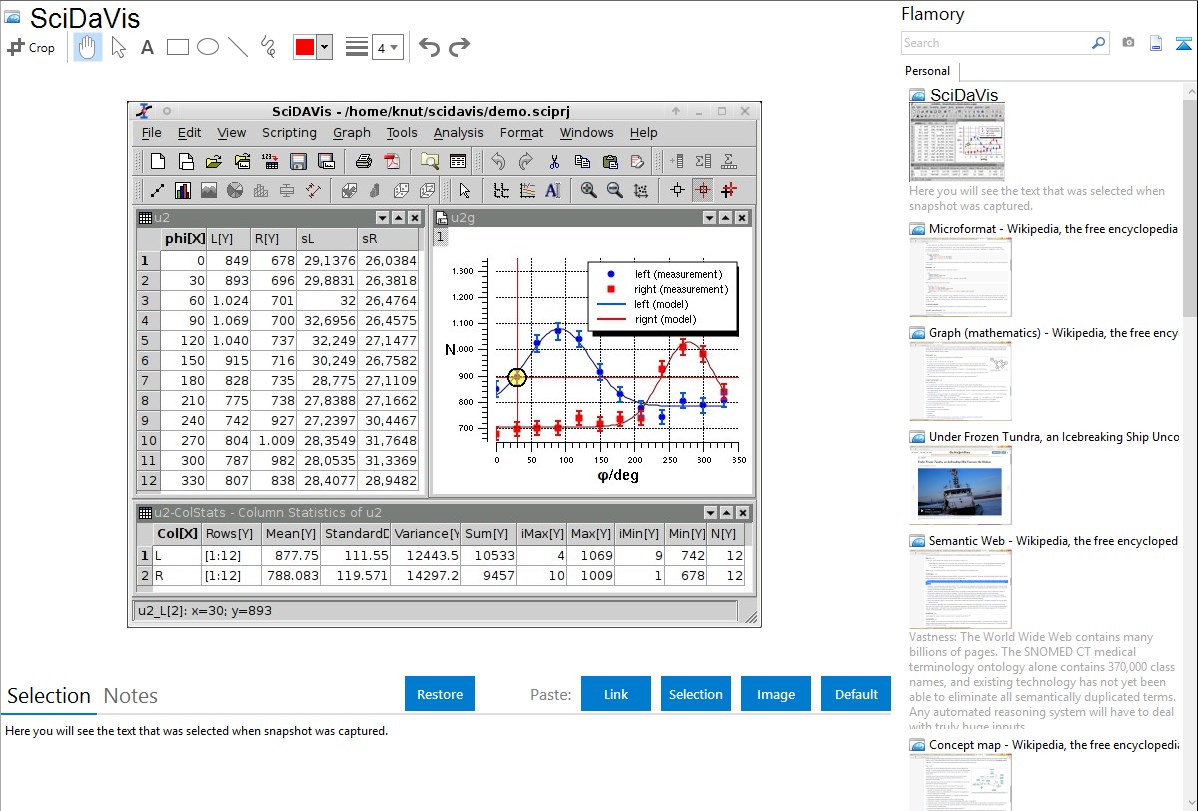Open the Personal tab
The image size is (1198, 811).
click(x=928, y=71)
